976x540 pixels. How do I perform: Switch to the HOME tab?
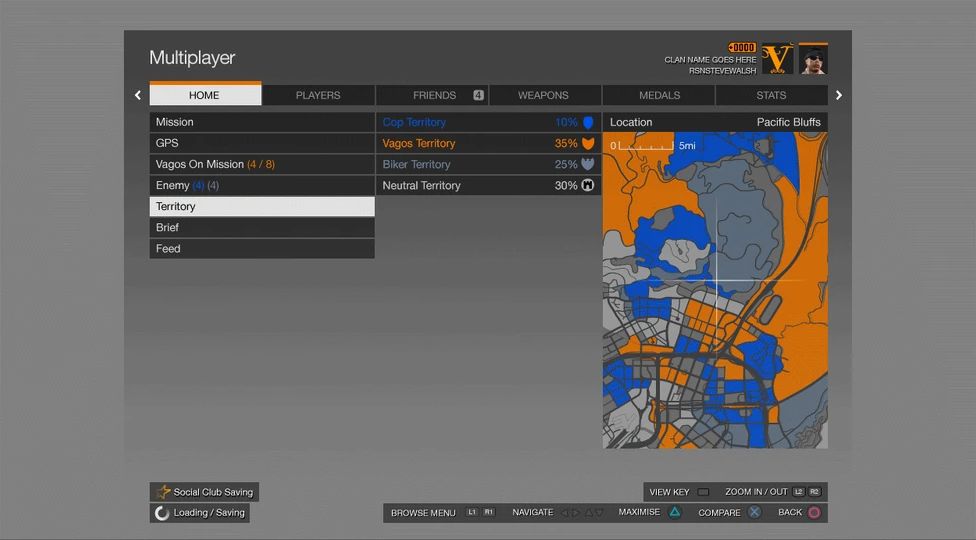coord(205,95)
